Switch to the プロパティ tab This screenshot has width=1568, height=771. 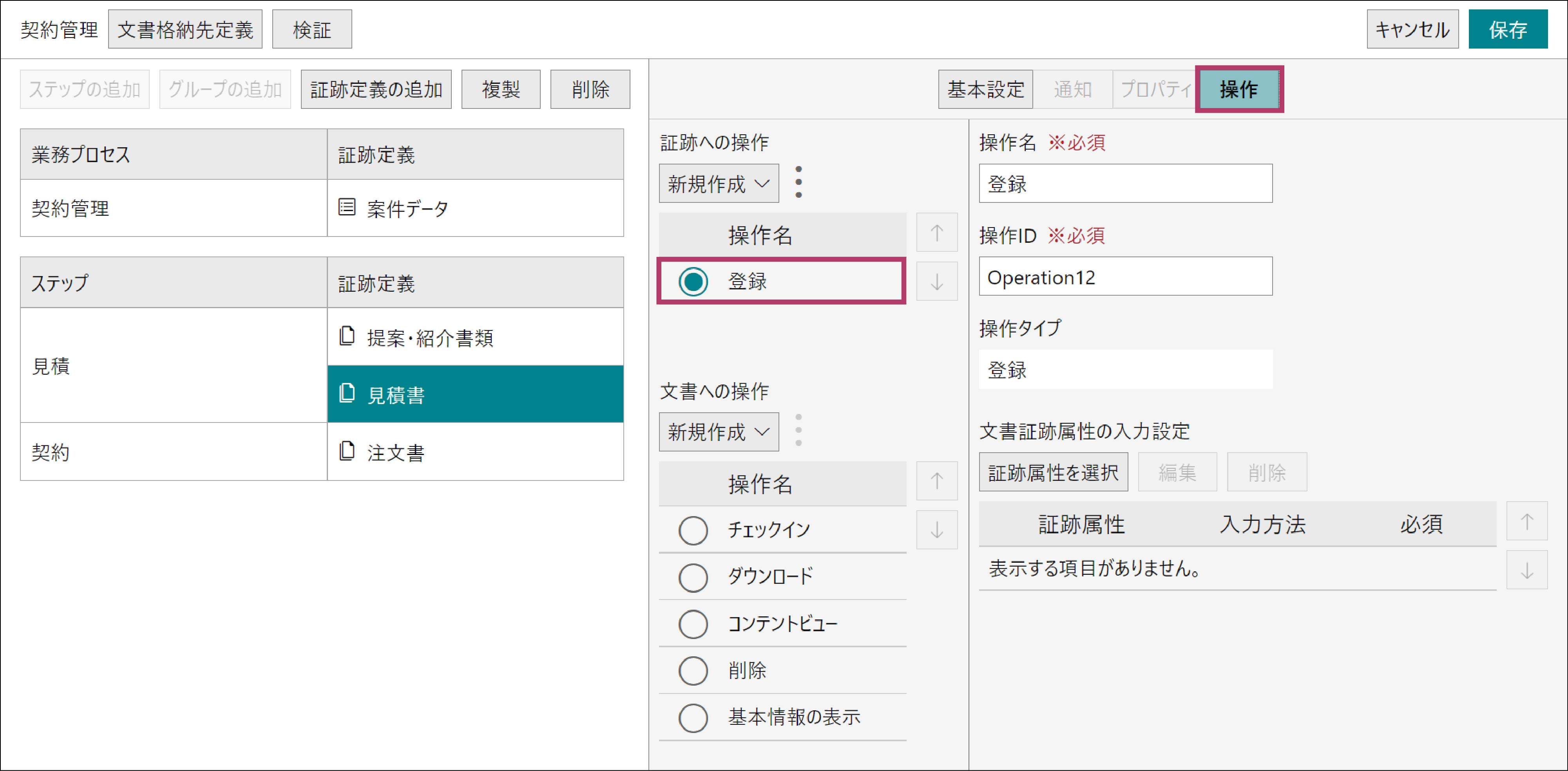[x=1155, y=89]
